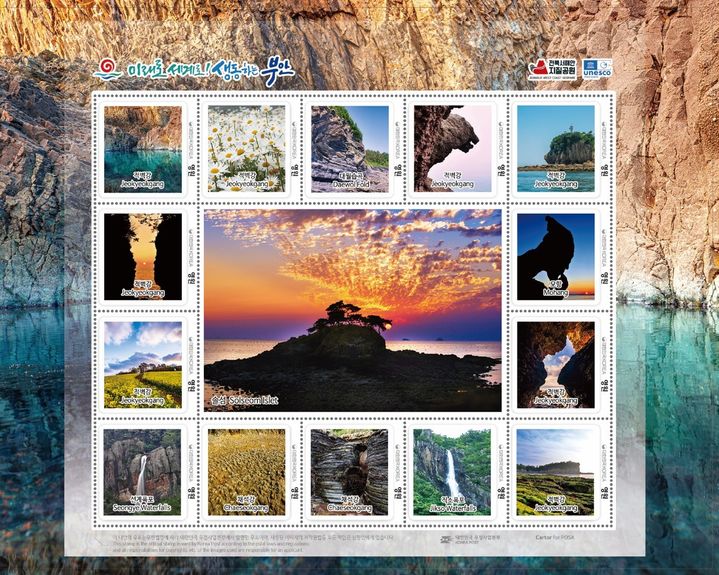Select the Jikso Waterfalls stamp
The height and width of the screenshot is (575, 719).
coord(452,472)
